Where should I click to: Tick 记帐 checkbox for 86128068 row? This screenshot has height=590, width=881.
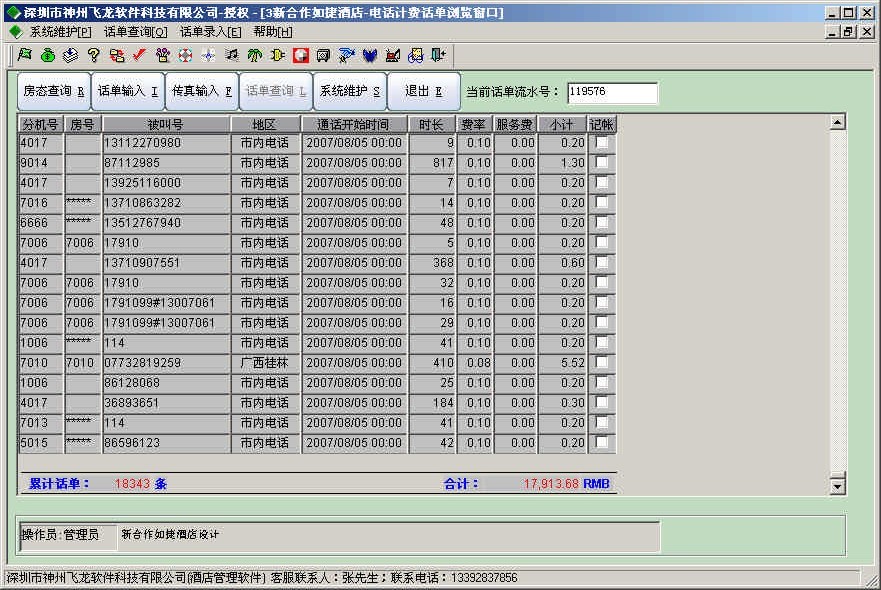coord(602,383)
